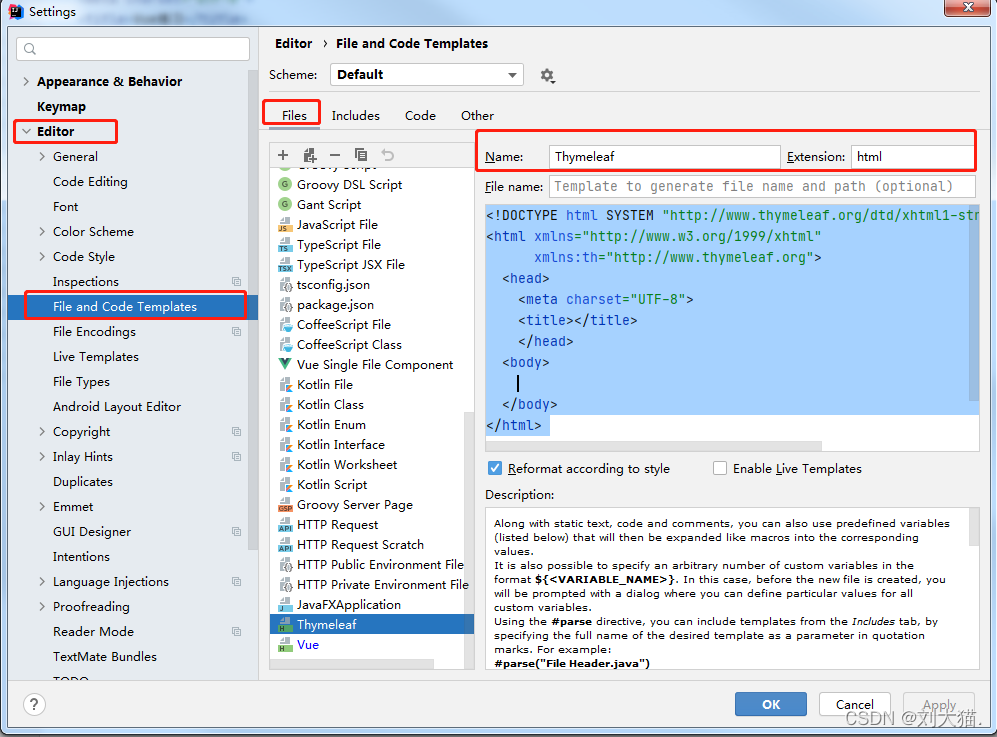Expand the Appearance & Behavior section
Viewport: 997px width, 737px height.
26,82
